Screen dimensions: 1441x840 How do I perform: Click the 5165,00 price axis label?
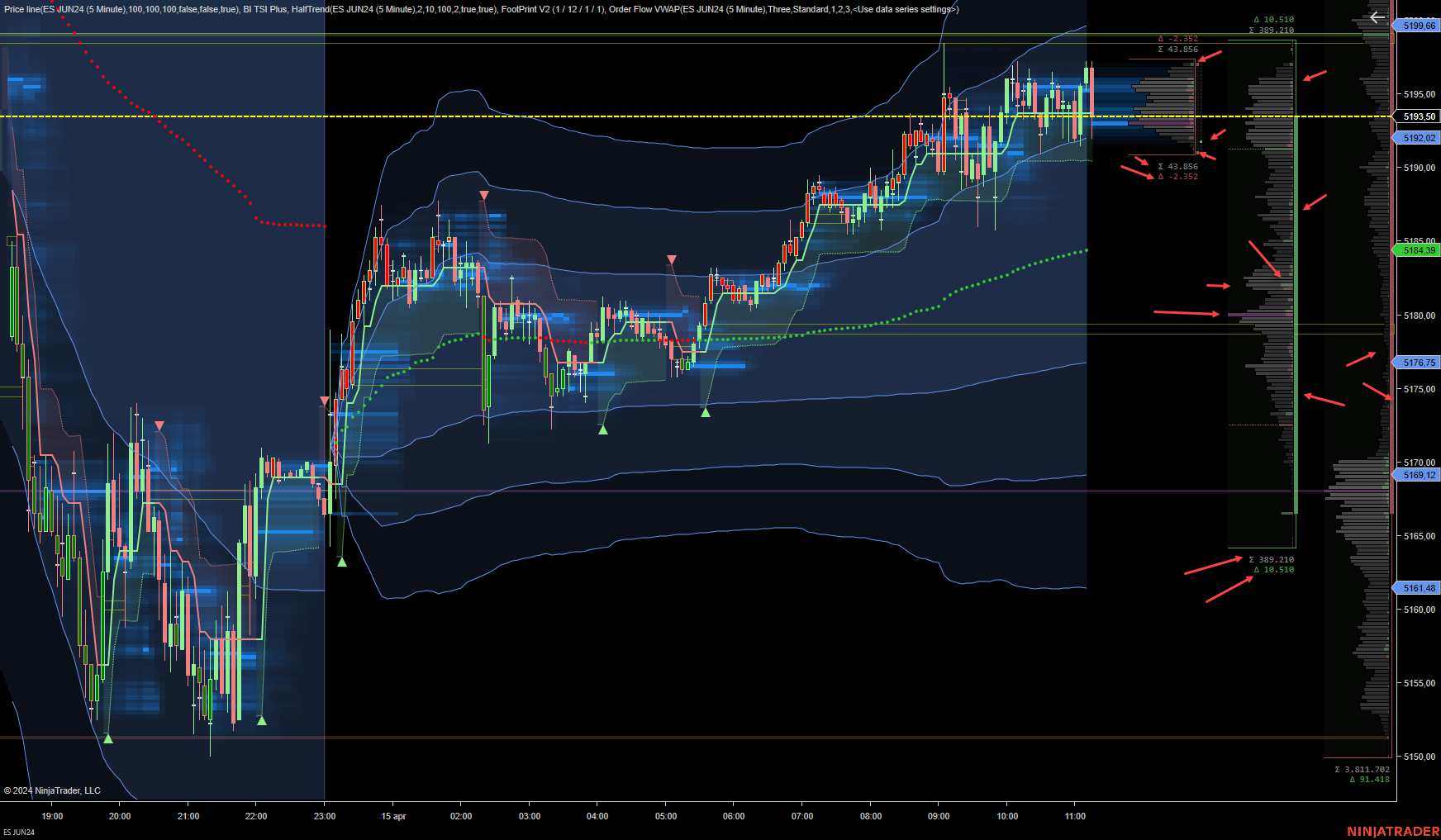click(x=1420, y=536)
